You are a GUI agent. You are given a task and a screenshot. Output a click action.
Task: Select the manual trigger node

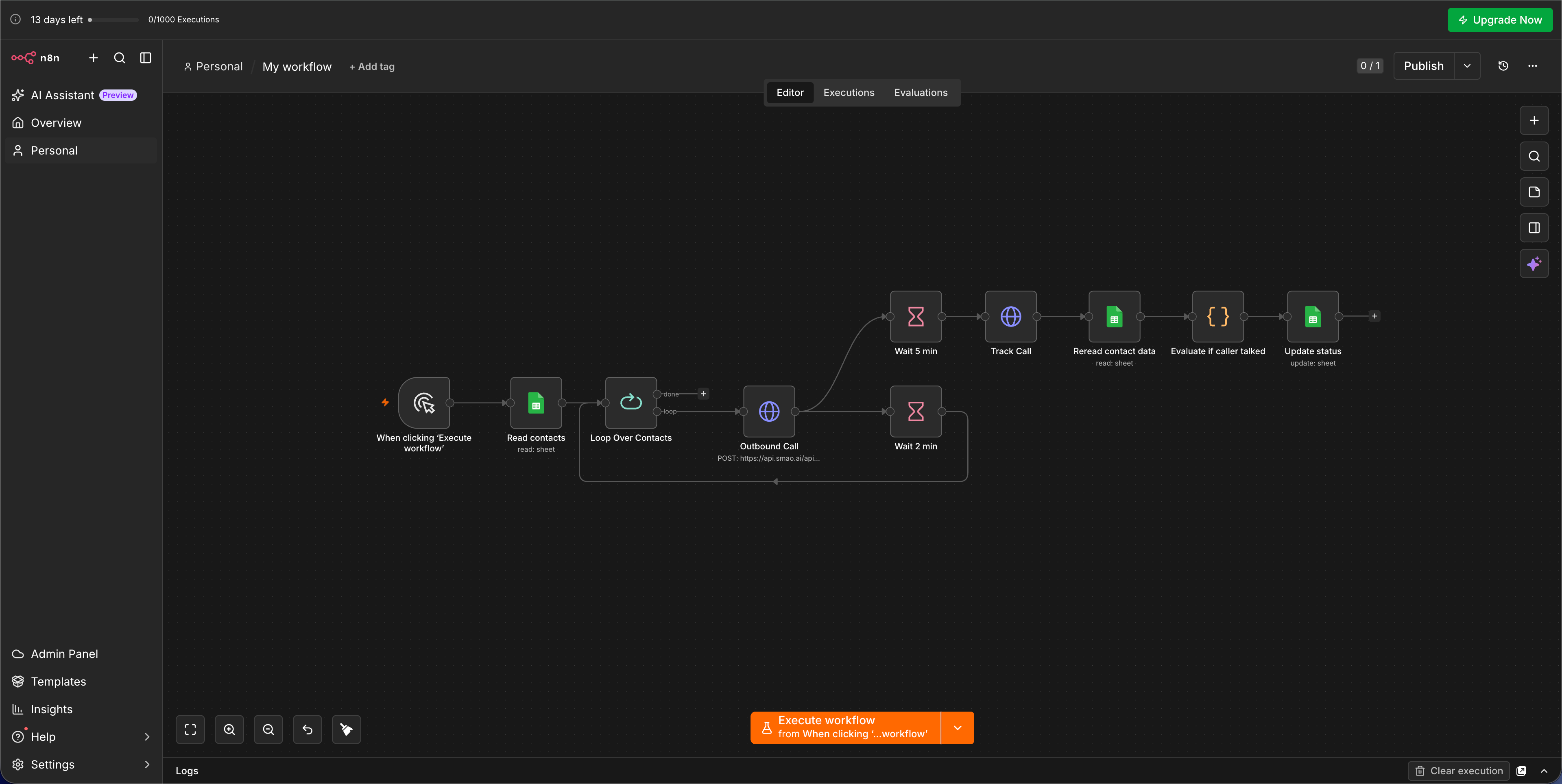tap(424, 403)
